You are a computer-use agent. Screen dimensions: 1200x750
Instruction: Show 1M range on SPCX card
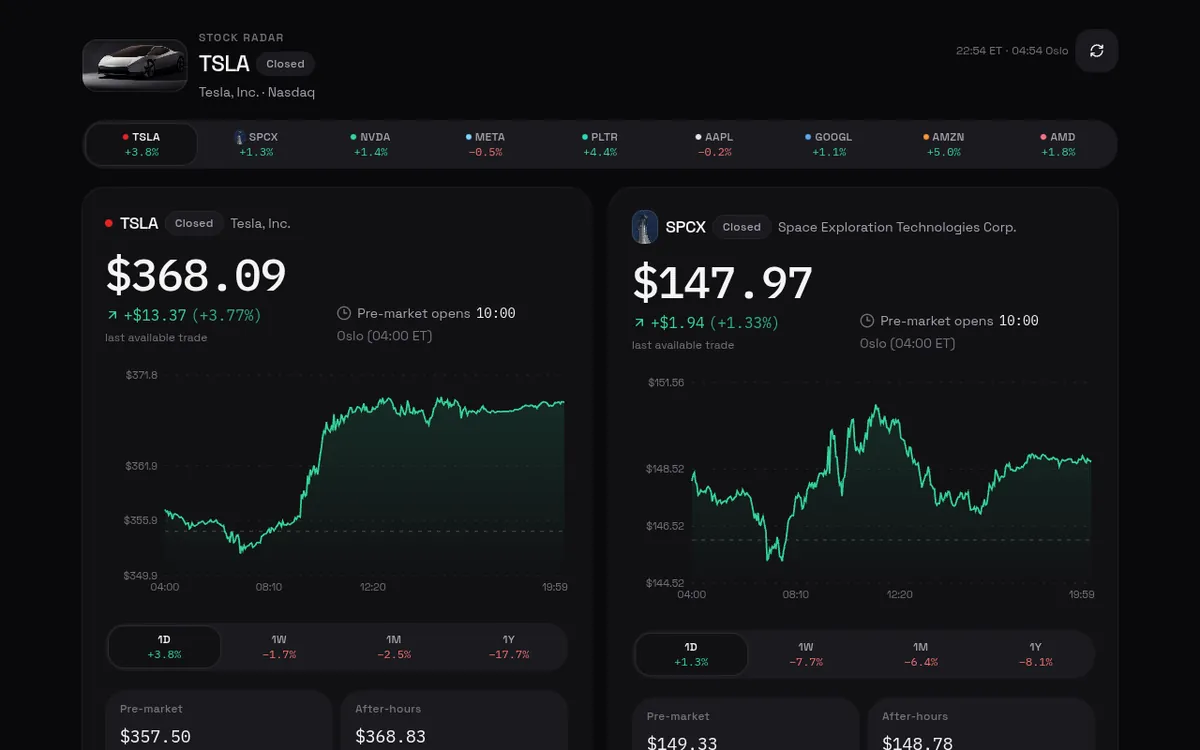point(921,654)
